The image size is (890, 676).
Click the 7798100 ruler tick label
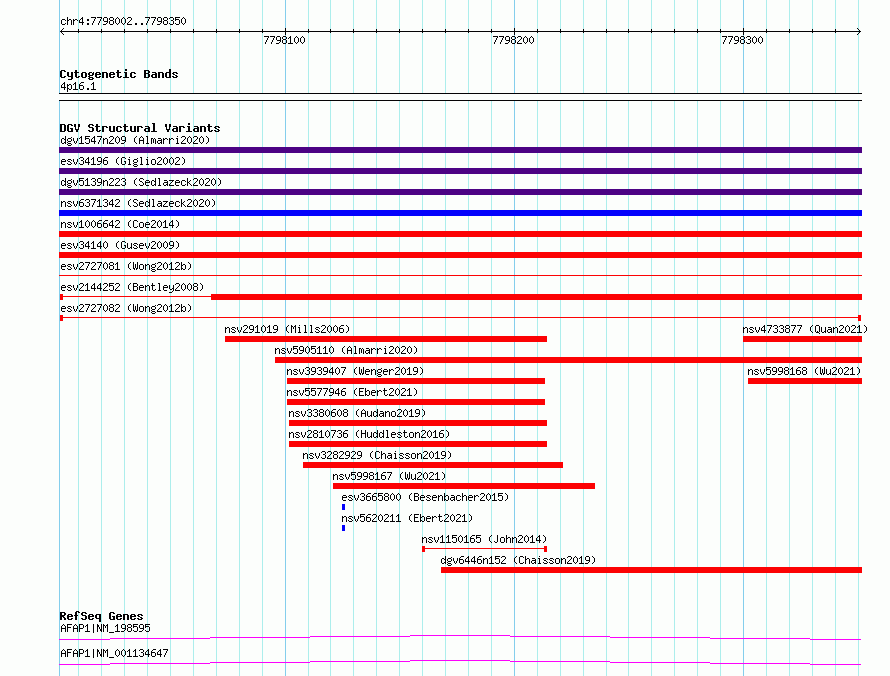(284, 40)
